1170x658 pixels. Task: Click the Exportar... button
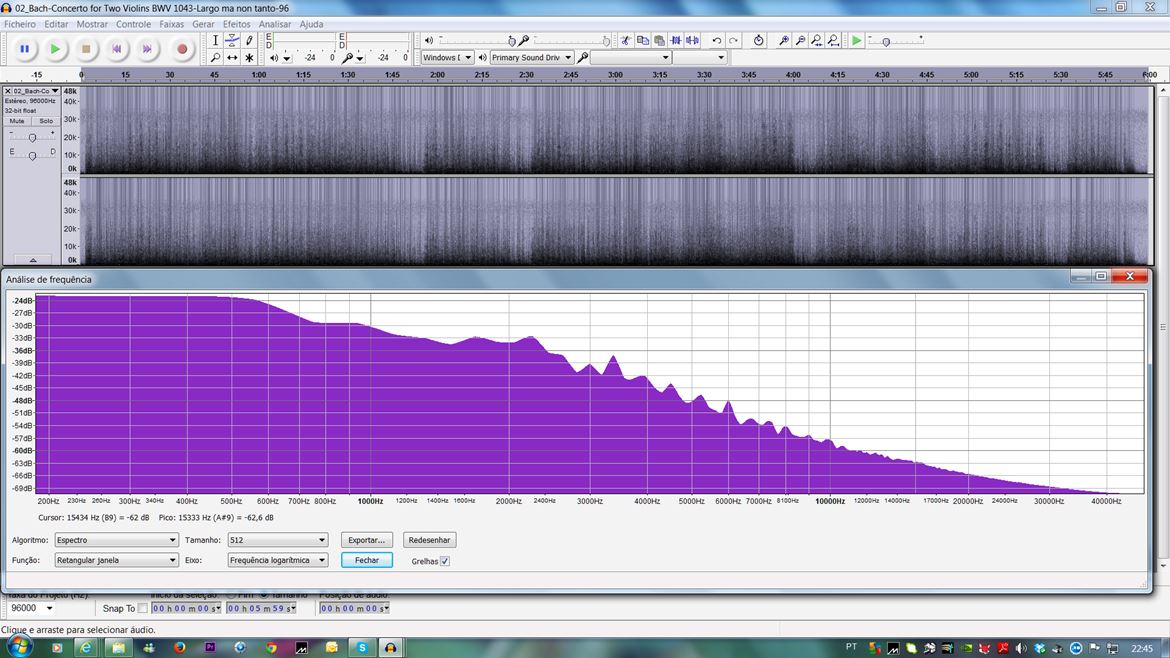366,540
